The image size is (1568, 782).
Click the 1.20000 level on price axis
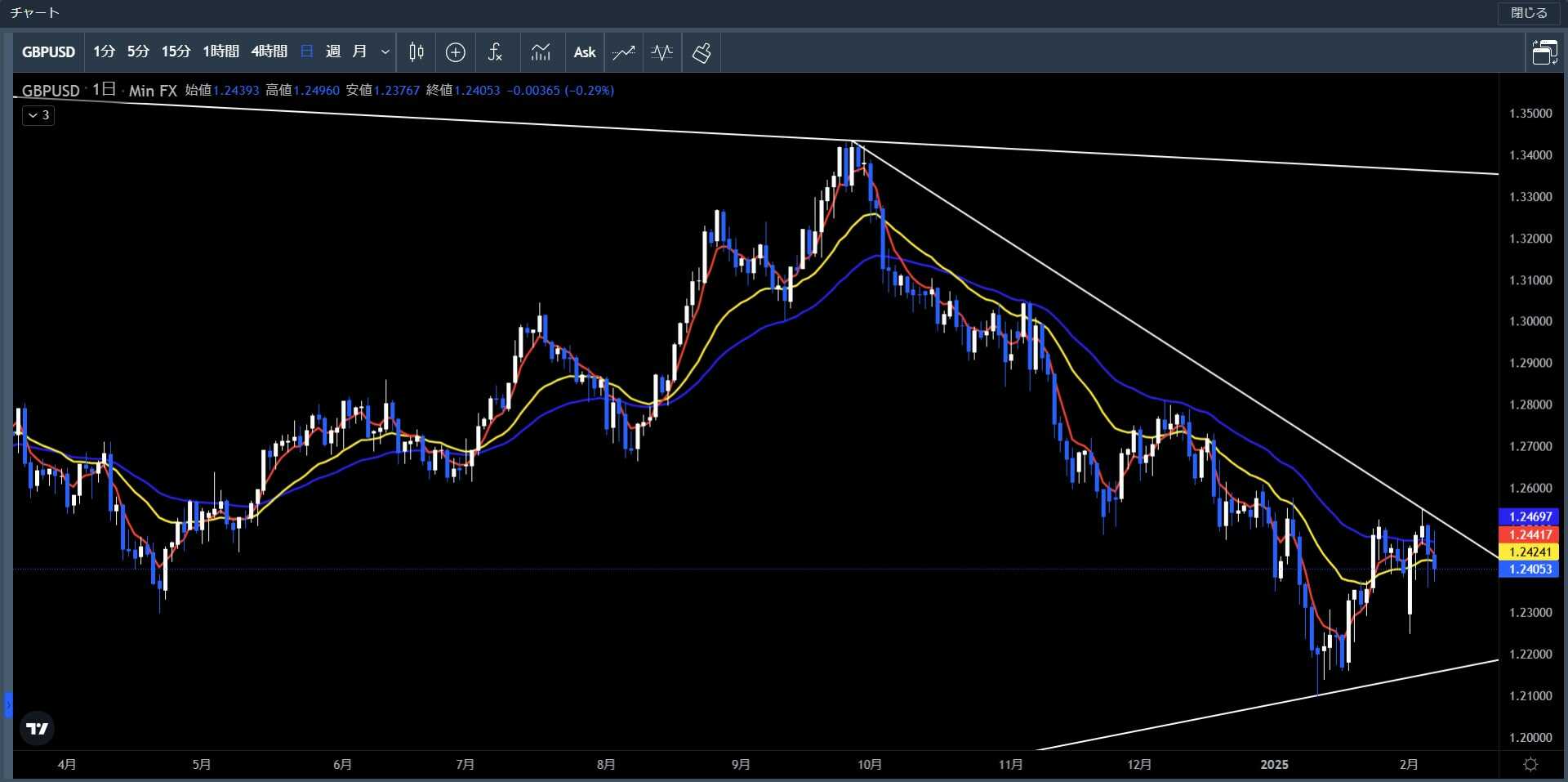pos(1530,737)
